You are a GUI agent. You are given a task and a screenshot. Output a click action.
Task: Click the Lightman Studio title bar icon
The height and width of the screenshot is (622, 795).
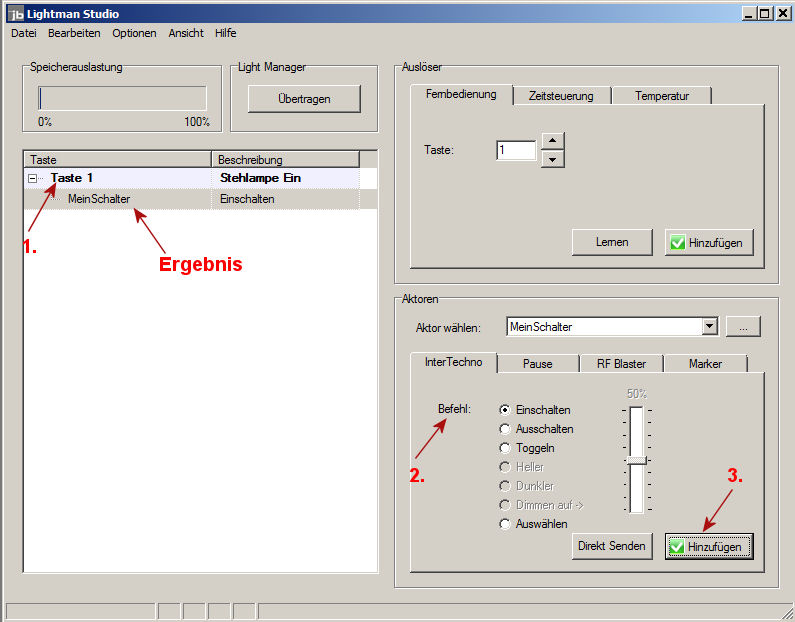click(x=14, y=13)
